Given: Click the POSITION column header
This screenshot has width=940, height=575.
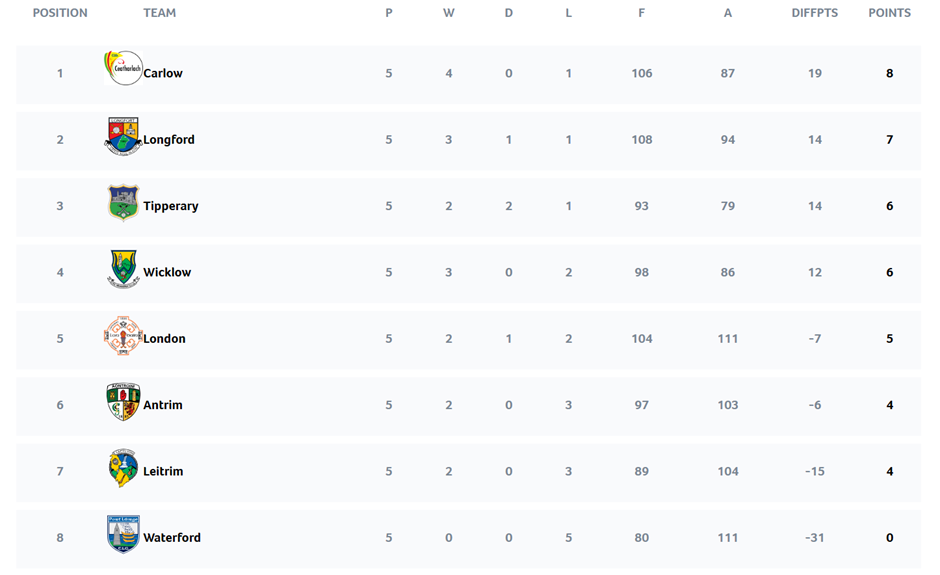Looking at the screenshot, I should 60,13.
